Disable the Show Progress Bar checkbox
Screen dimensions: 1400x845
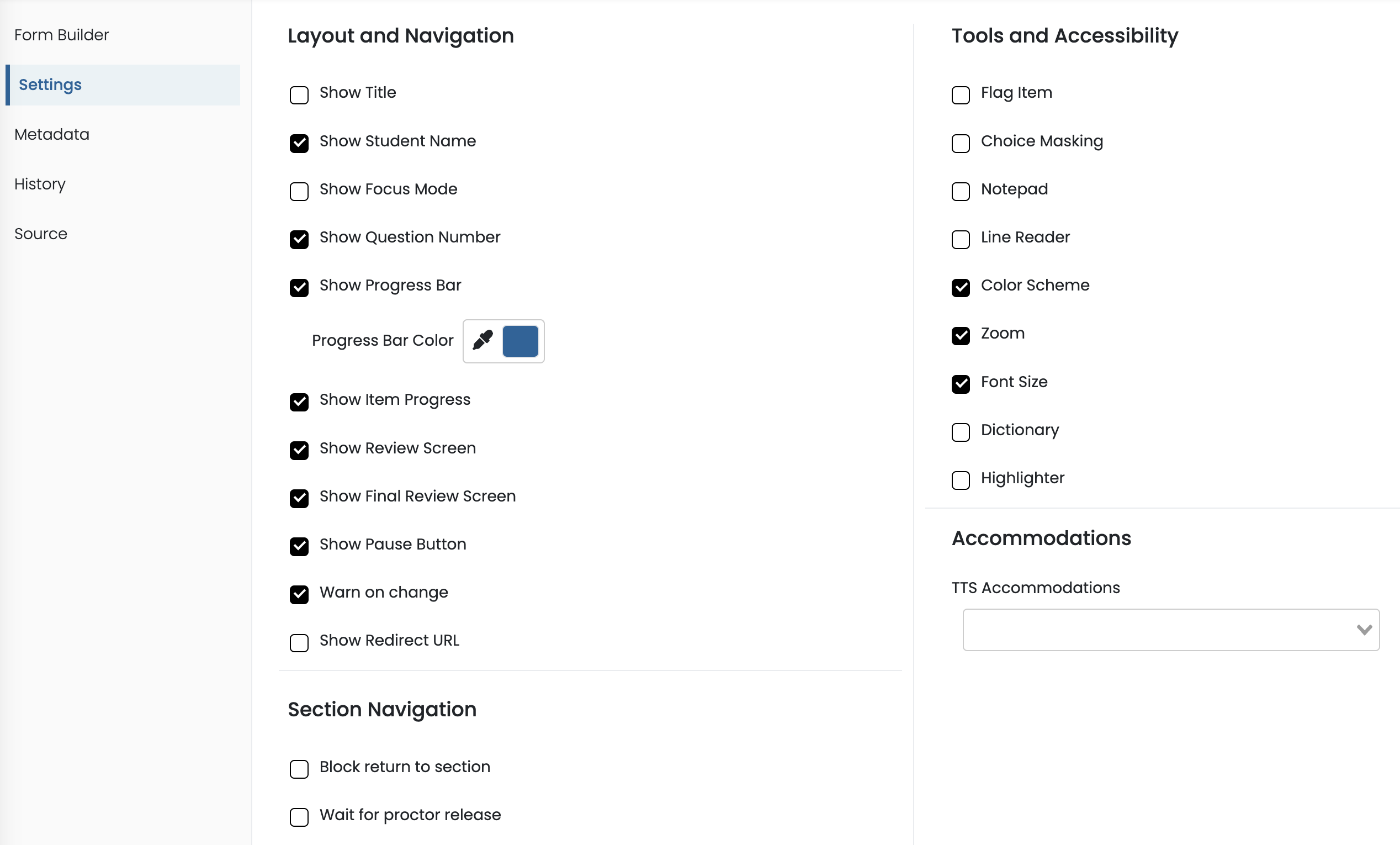(299, 288)
